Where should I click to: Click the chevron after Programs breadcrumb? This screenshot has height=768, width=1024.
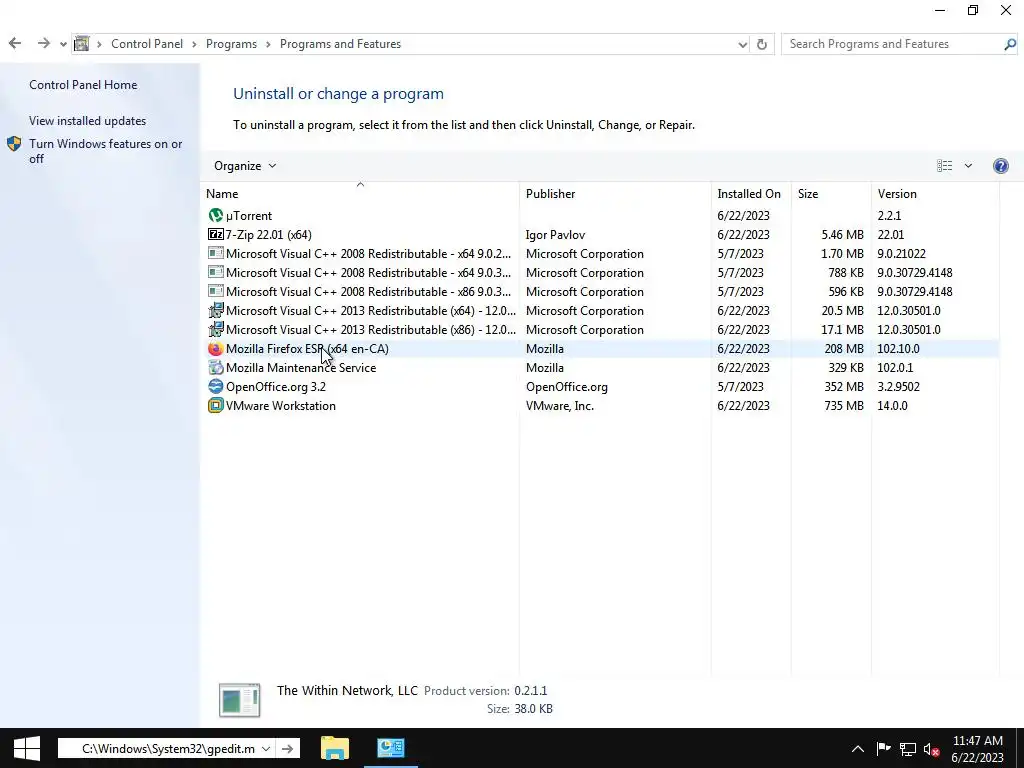pyautogui.click(x=268, y=44)
